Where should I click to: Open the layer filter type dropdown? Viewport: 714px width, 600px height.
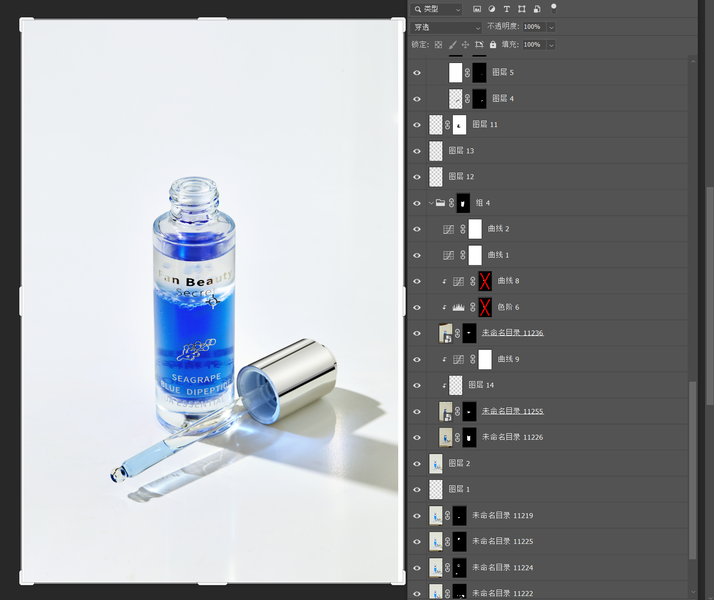coord(436,9)
